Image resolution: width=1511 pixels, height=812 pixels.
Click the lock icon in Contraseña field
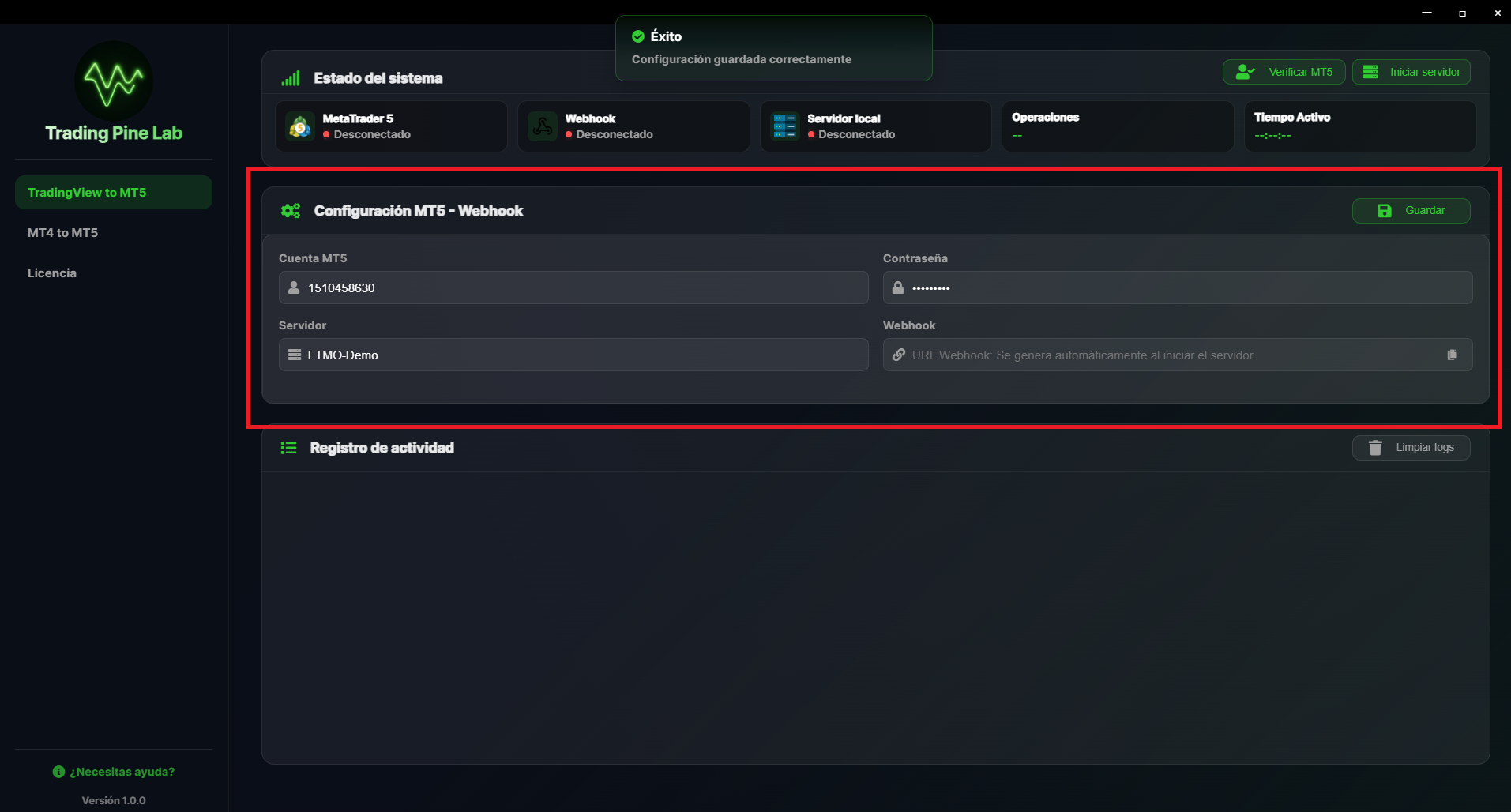tap(898, 288)
